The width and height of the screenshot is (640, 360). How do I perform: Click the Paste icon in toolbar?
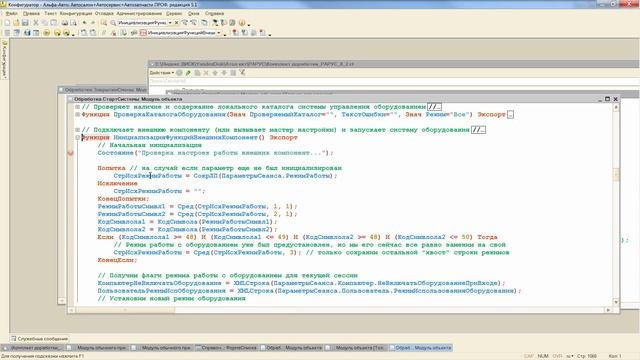point(53,23)
